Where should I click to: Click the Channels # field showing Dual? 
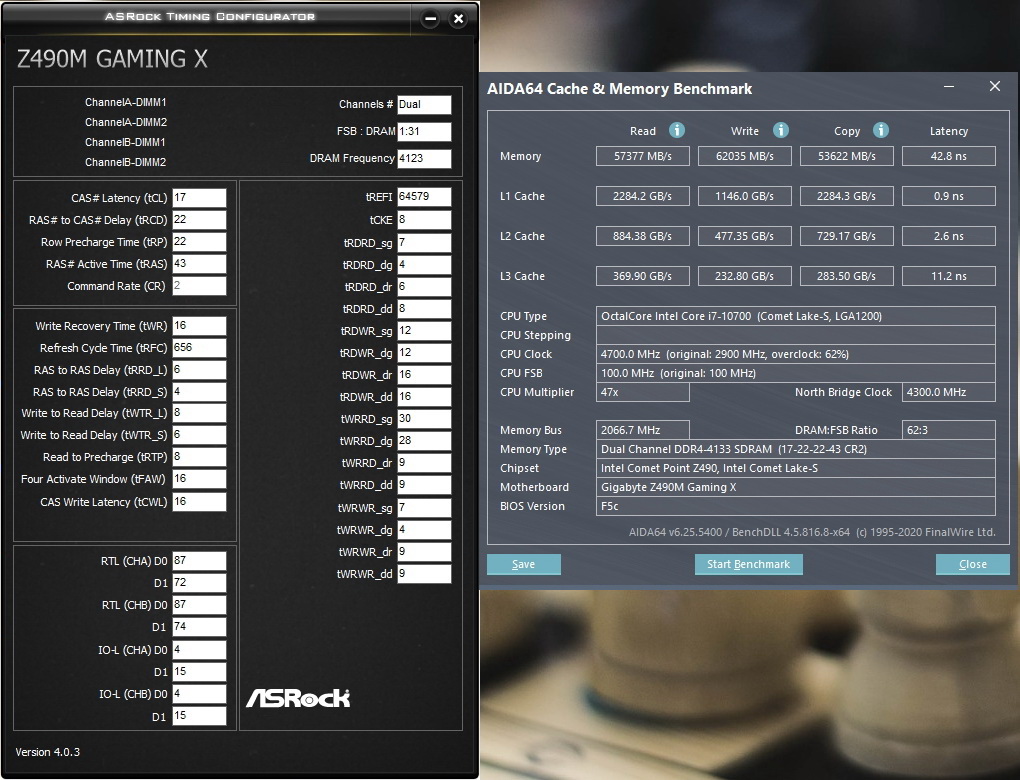tap(424, 105)
